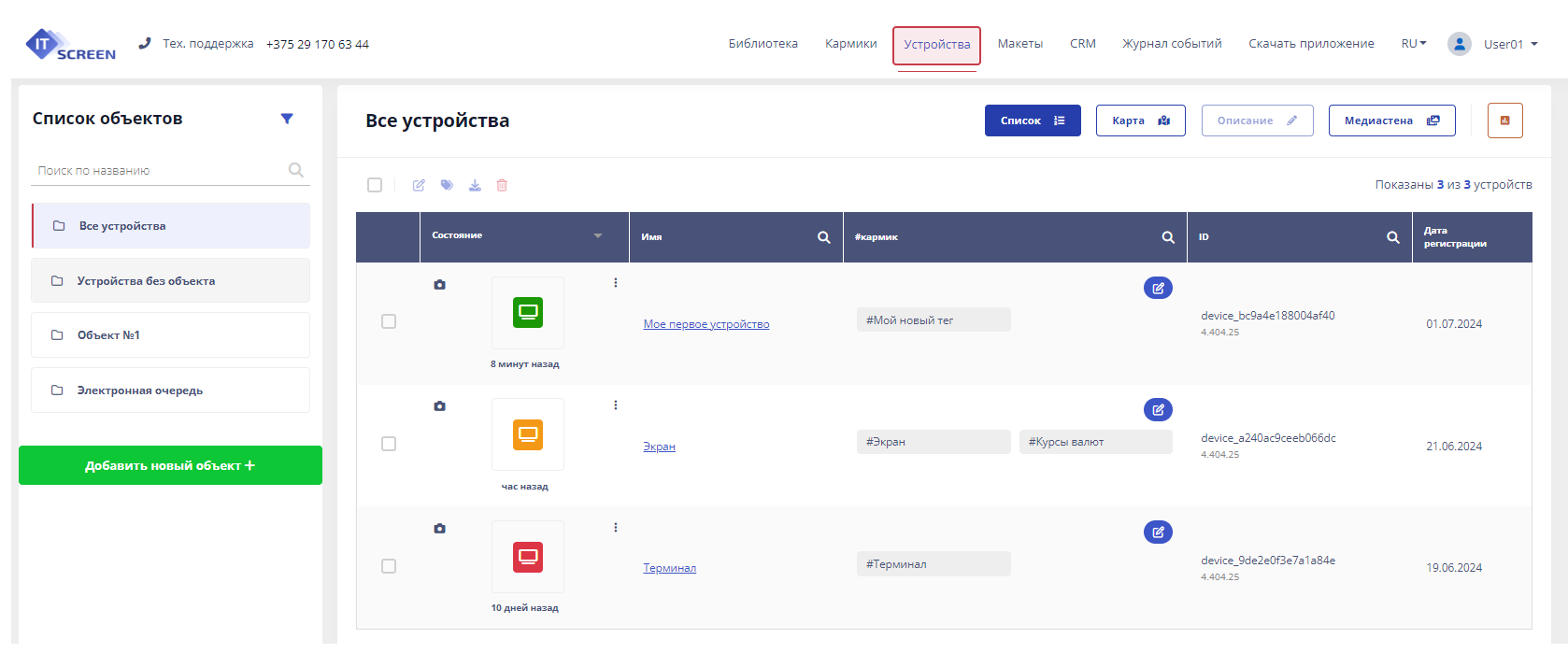Click the orange report icon button in the header
This screenshot has width=1568, height=653.
(x=1504, y=121)
